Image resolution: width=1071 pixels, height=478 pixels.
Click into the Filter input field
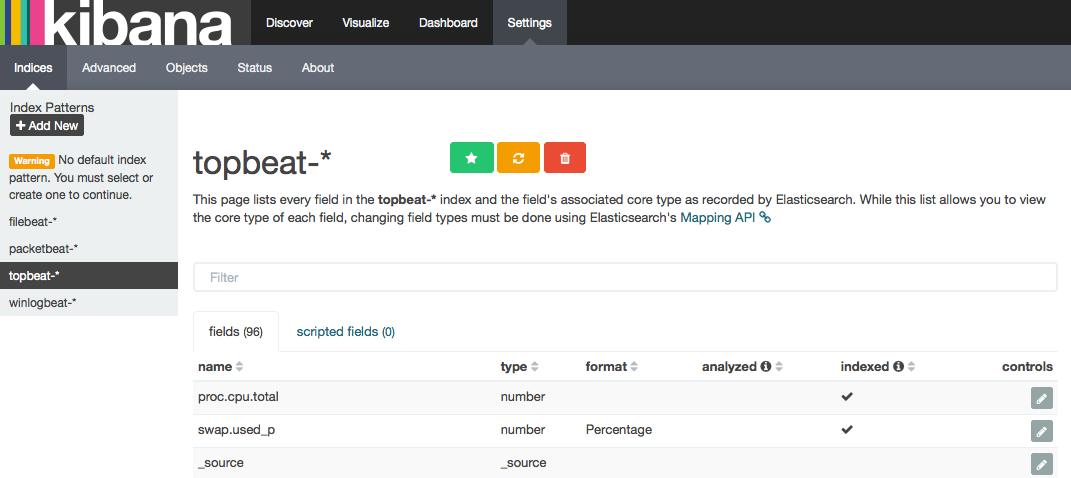click(x=625, y=277)
